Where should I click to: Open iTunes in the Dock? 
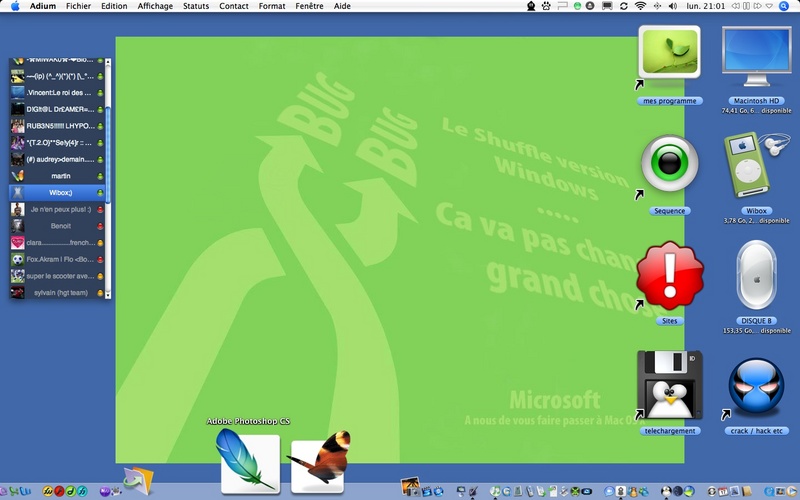tap(495, 491)
